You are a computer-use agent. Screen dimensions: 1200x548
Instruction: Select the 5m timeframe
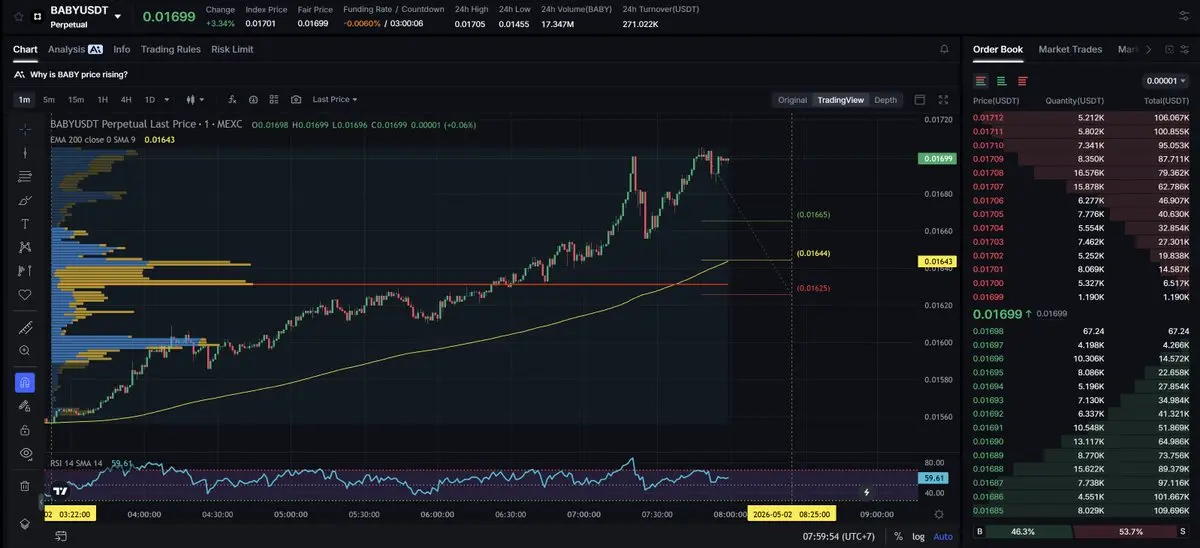(48, 99)
